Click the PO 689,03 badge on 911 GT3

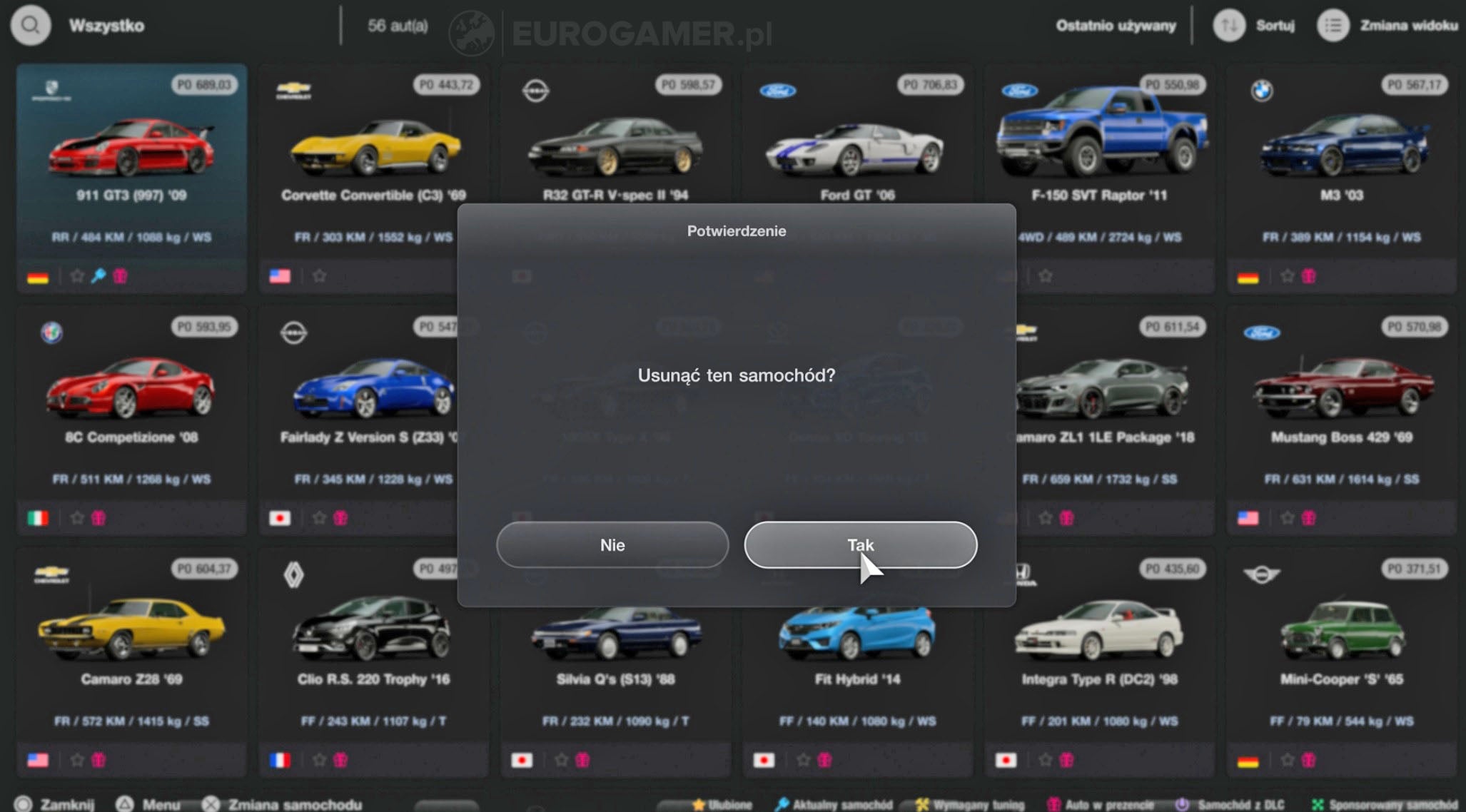pos(204,85)
